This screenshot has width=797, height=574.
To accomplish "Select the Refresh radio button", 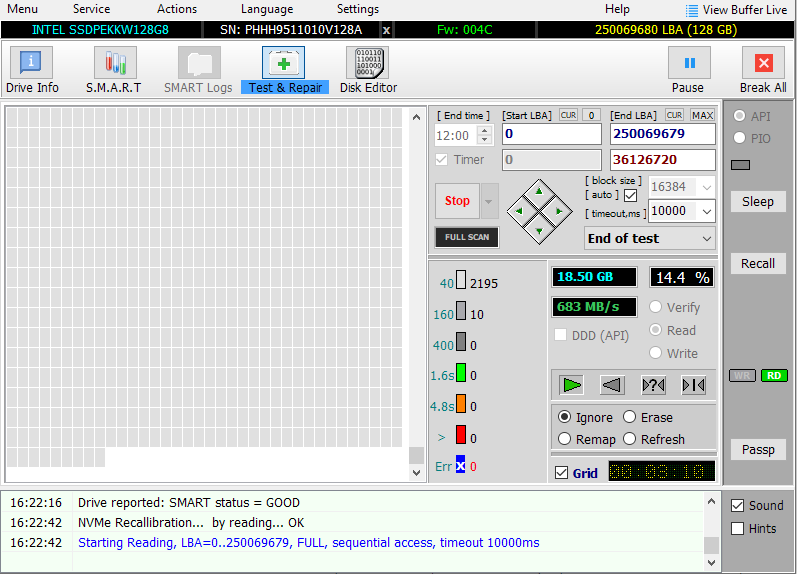I will 629,439.
